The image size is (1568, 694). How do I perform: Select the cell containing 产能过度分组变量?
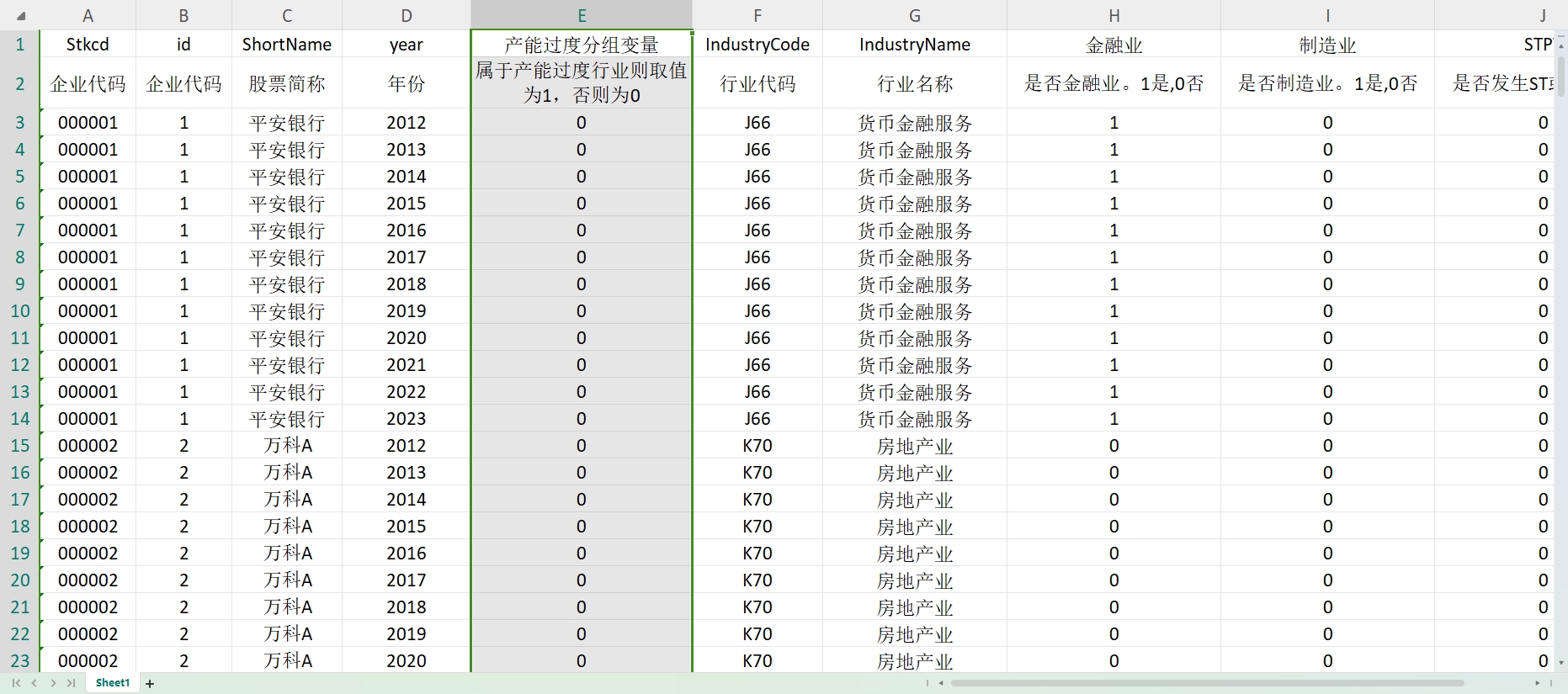point(582,45)
